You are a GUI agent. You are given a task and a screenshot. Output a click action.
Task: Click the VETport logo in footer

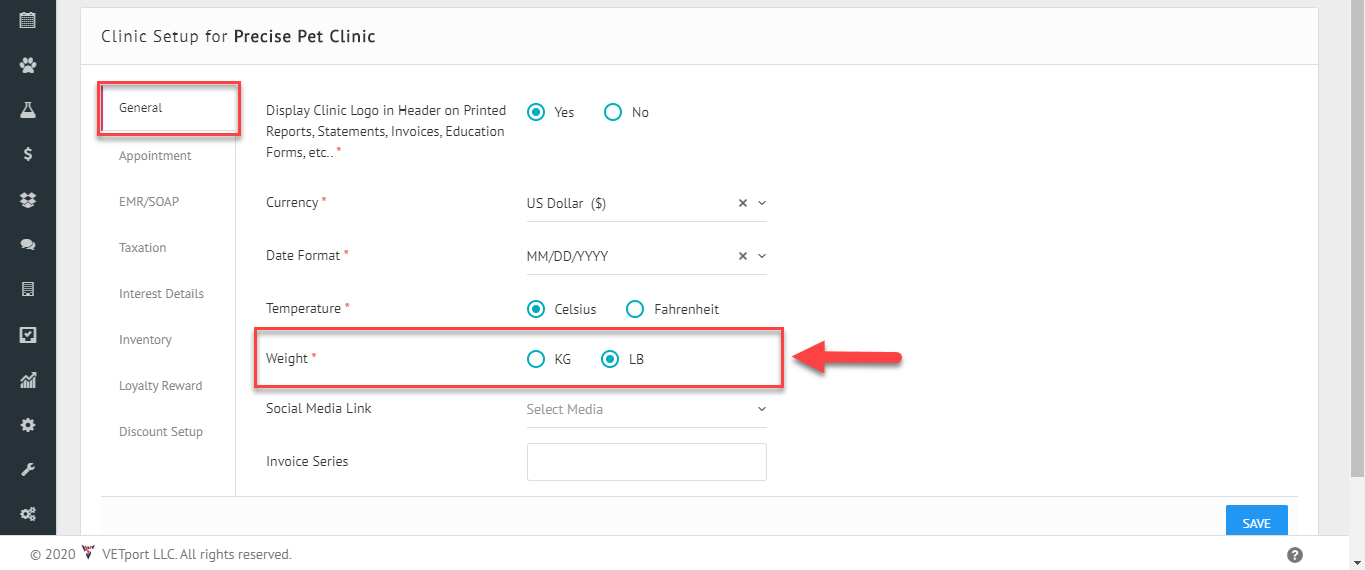[x=87, y=553]
